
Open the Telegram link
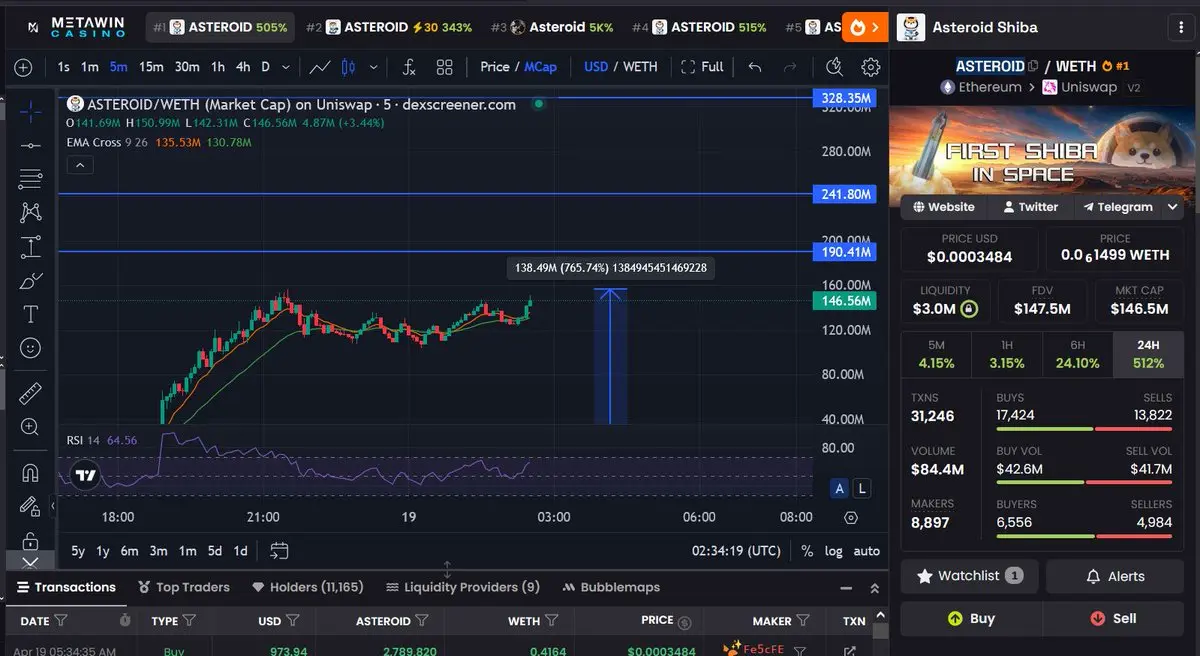click(x=1117, y=207)
